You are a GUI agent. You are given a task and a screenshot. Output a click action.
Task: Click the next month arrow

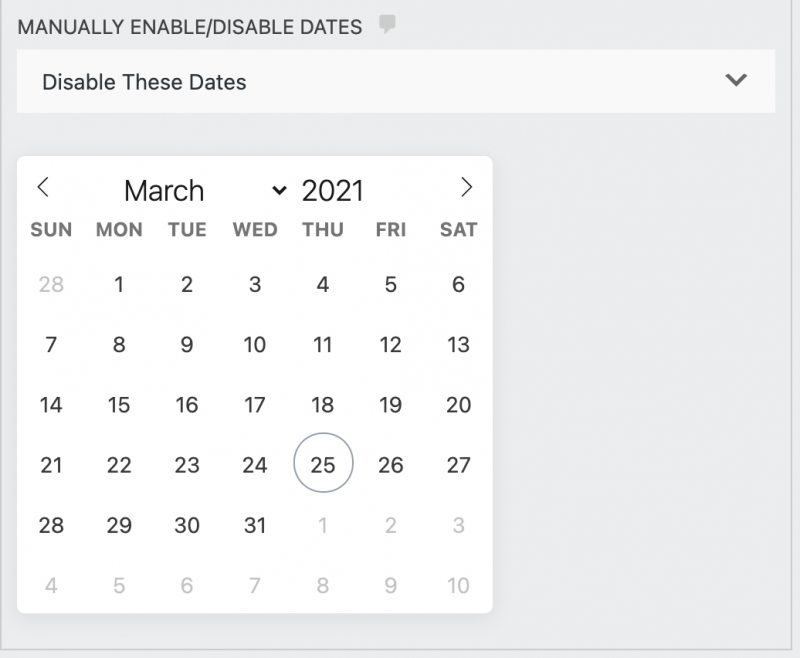click(466, 188)
